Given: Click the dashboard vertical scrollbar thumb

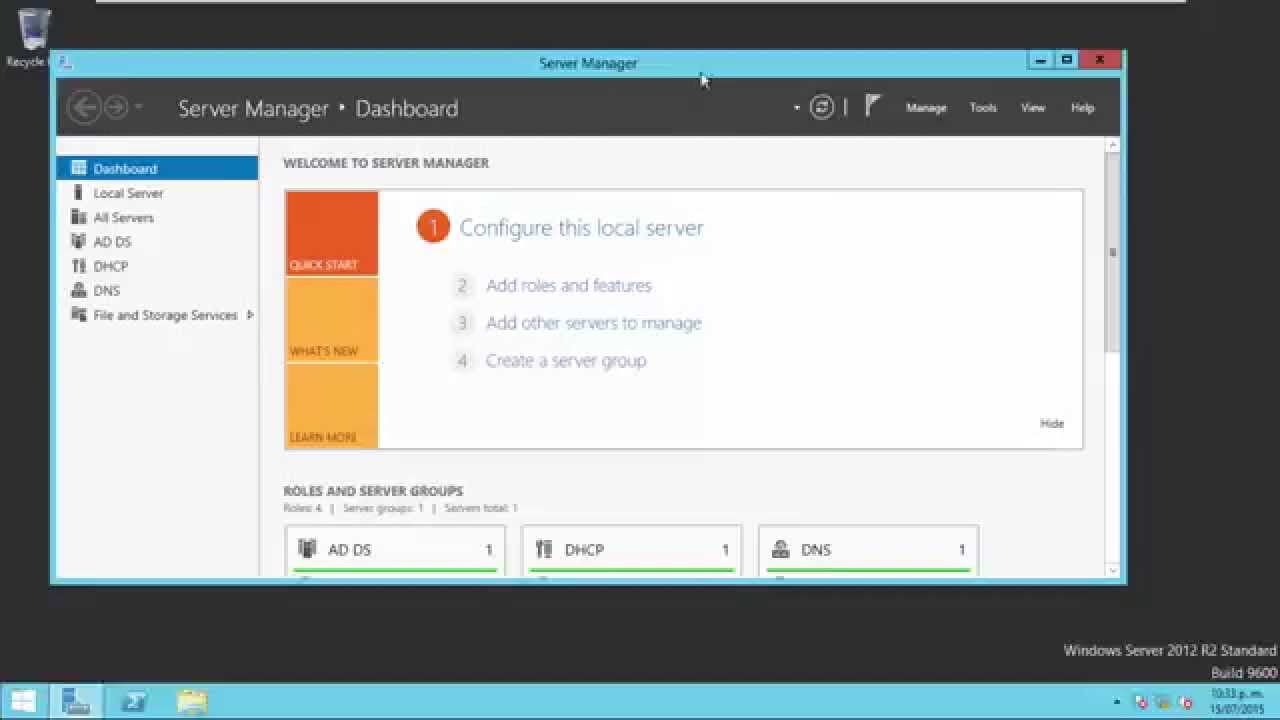Looking at the screenshot, I should (1112, 252).
